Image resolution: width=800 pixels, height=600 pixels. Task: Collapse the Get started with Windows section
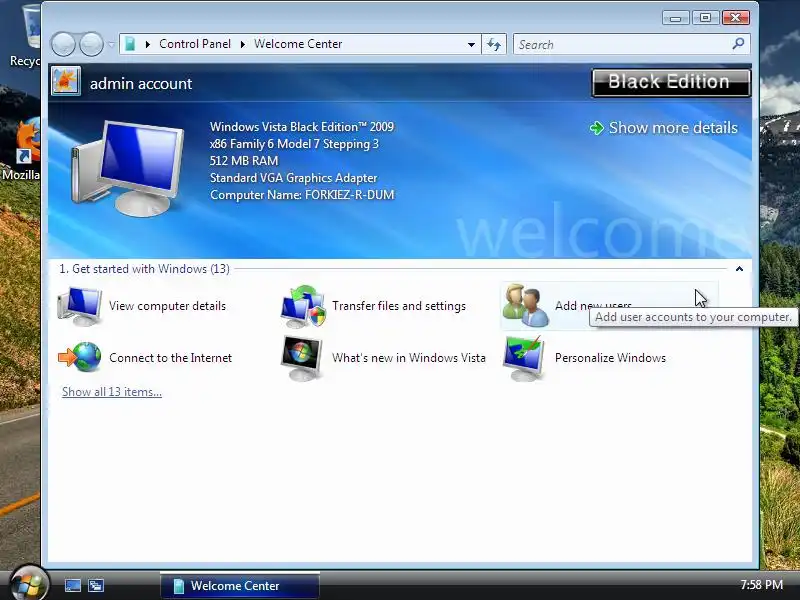tap(739, 269)
